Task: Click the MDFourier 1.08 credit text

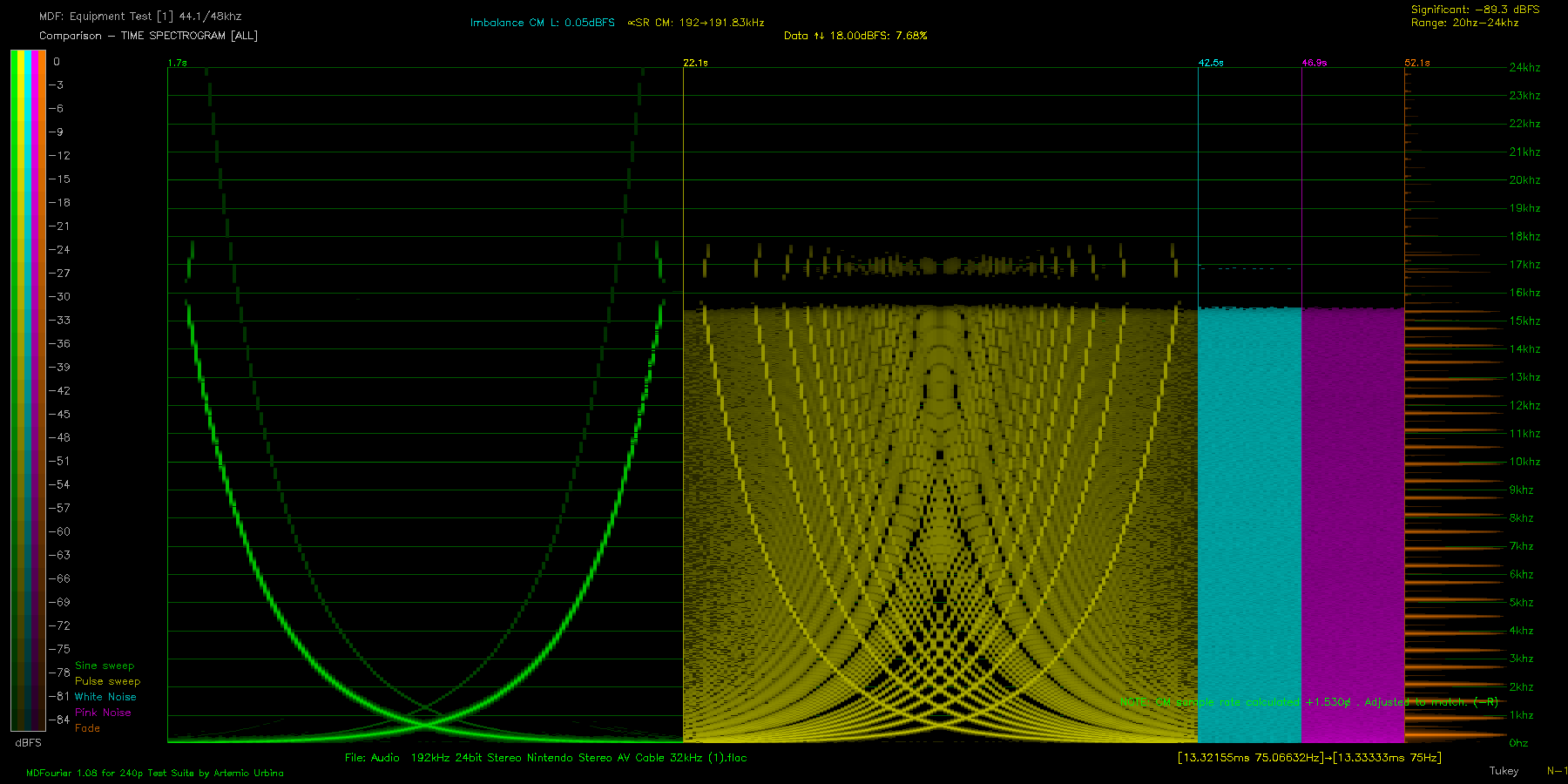Action: pos(154,773)
